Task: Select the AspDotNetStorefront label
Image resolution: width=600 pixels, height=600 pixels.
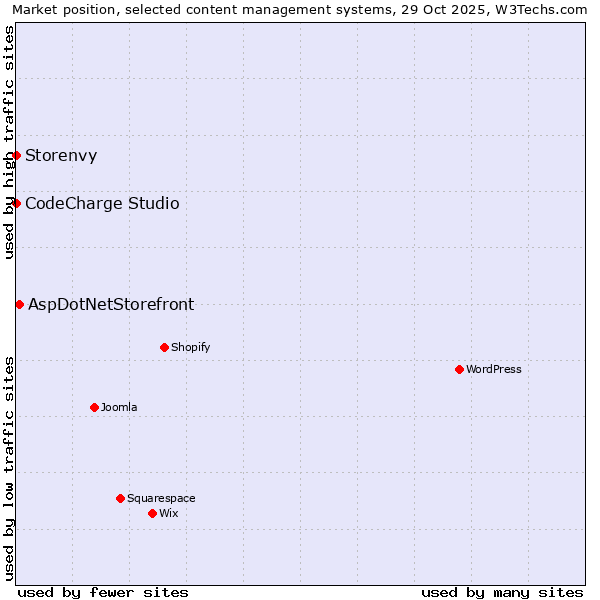Action: pyautogui.click(x=111, y=304)
